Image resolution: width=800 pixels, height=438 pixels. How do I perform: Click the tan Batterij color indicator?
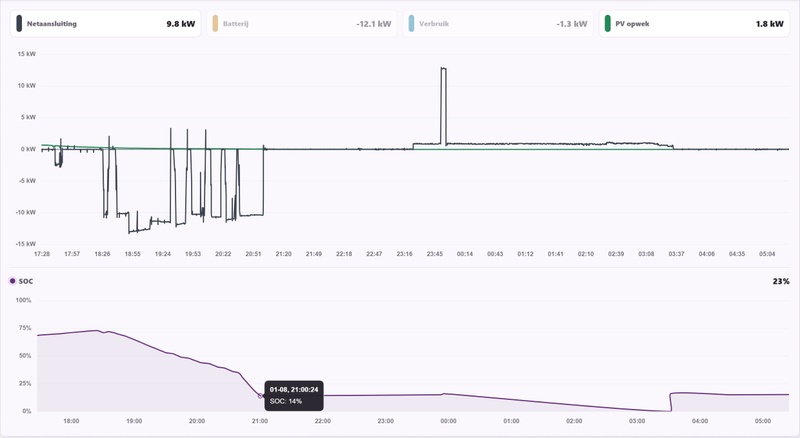point(215,23)
